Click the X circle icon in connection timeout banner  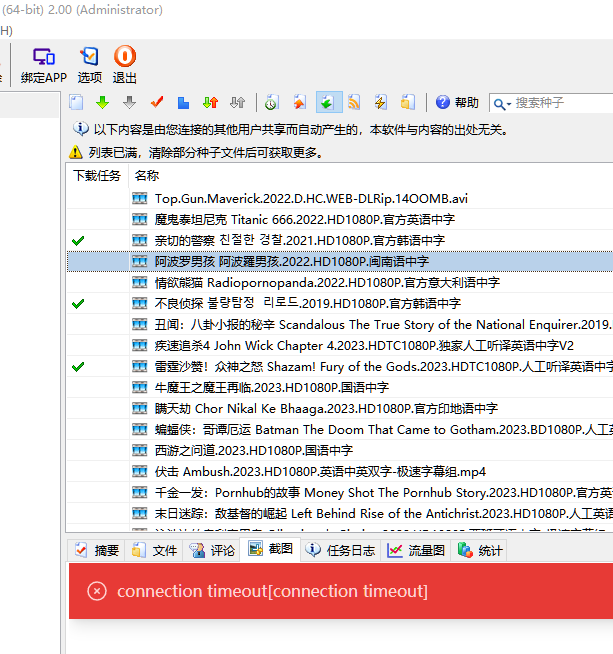tap(97, 591)
